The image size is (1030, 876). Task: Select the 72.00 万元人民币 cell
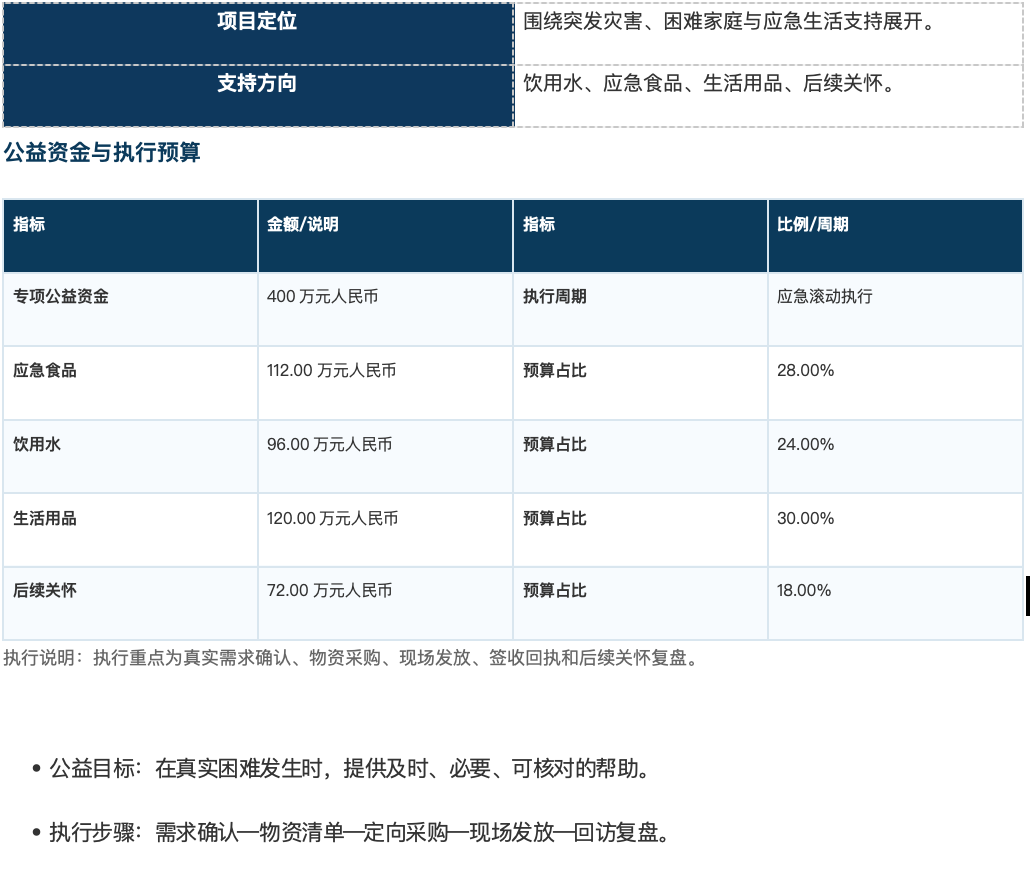tap(385, 603)
